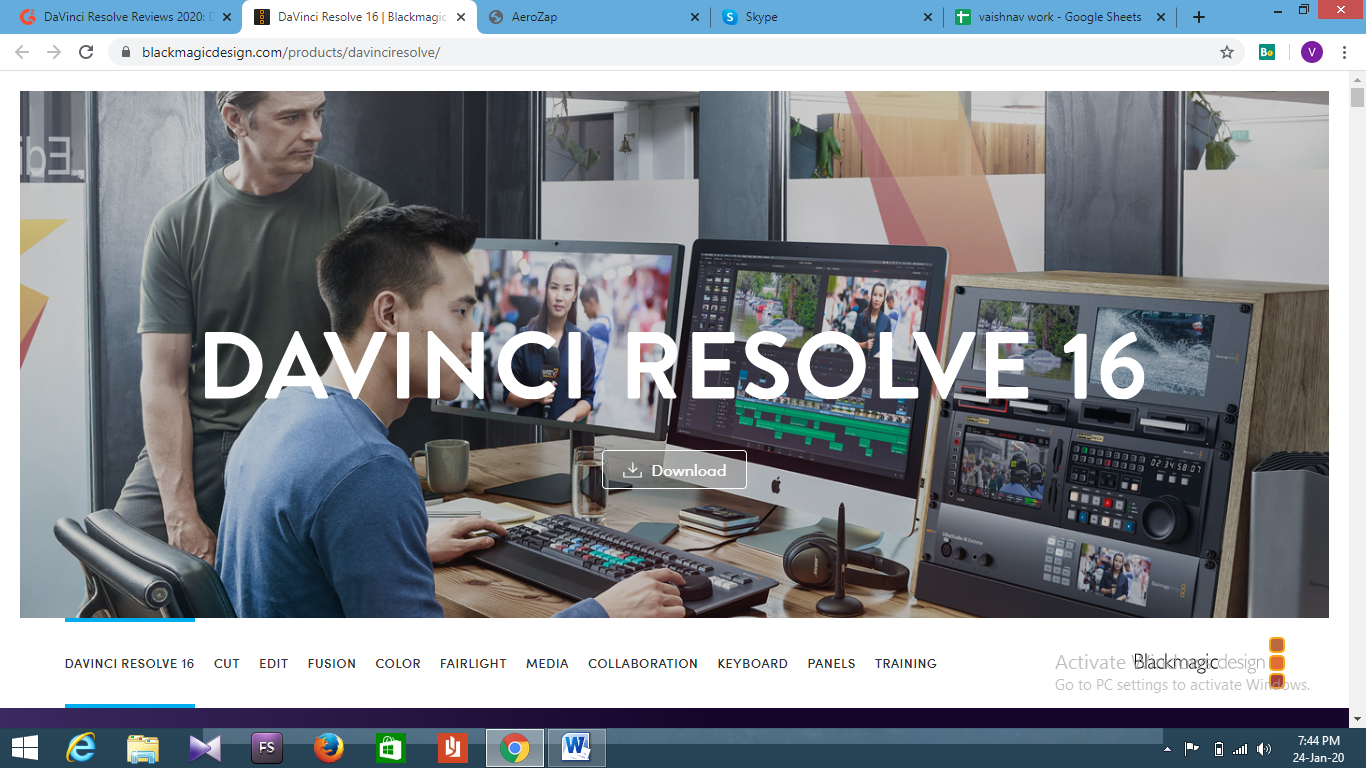Click the padlock site info icon
The width and height of the screenshot is (1366, 768).
click(126, 52)
